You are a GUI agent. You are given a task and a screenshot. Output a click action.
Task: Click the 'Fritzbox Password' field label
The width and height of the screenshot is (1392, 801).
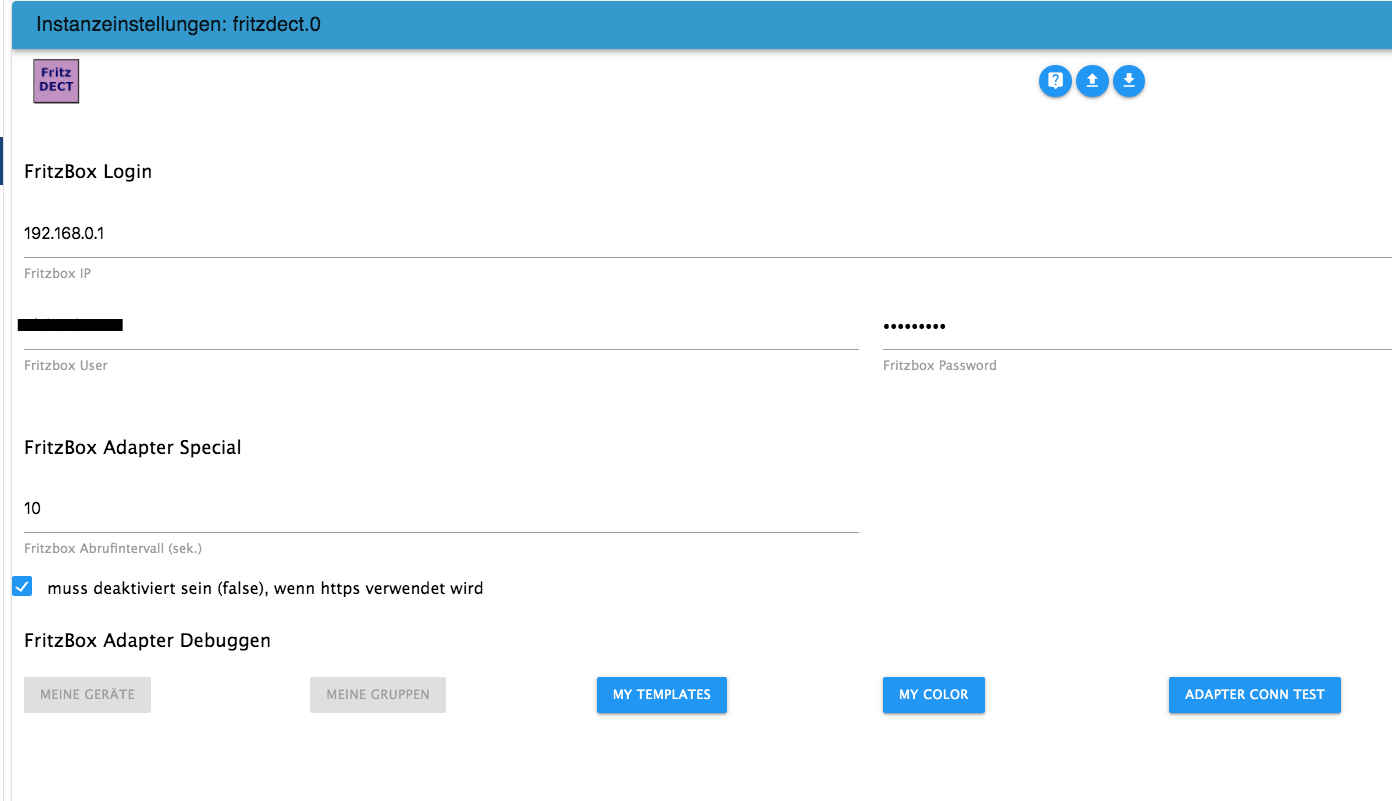[x=940, y=365]
